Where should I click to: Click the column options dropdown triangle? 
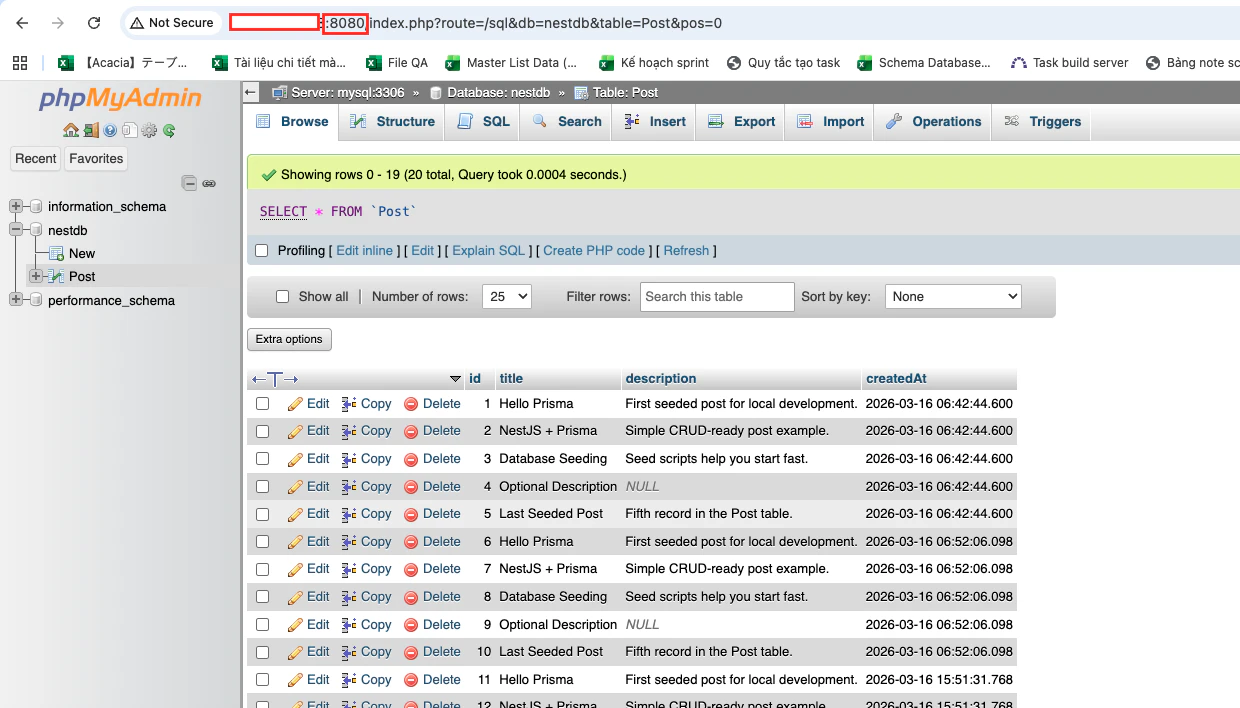pos(456,379)
